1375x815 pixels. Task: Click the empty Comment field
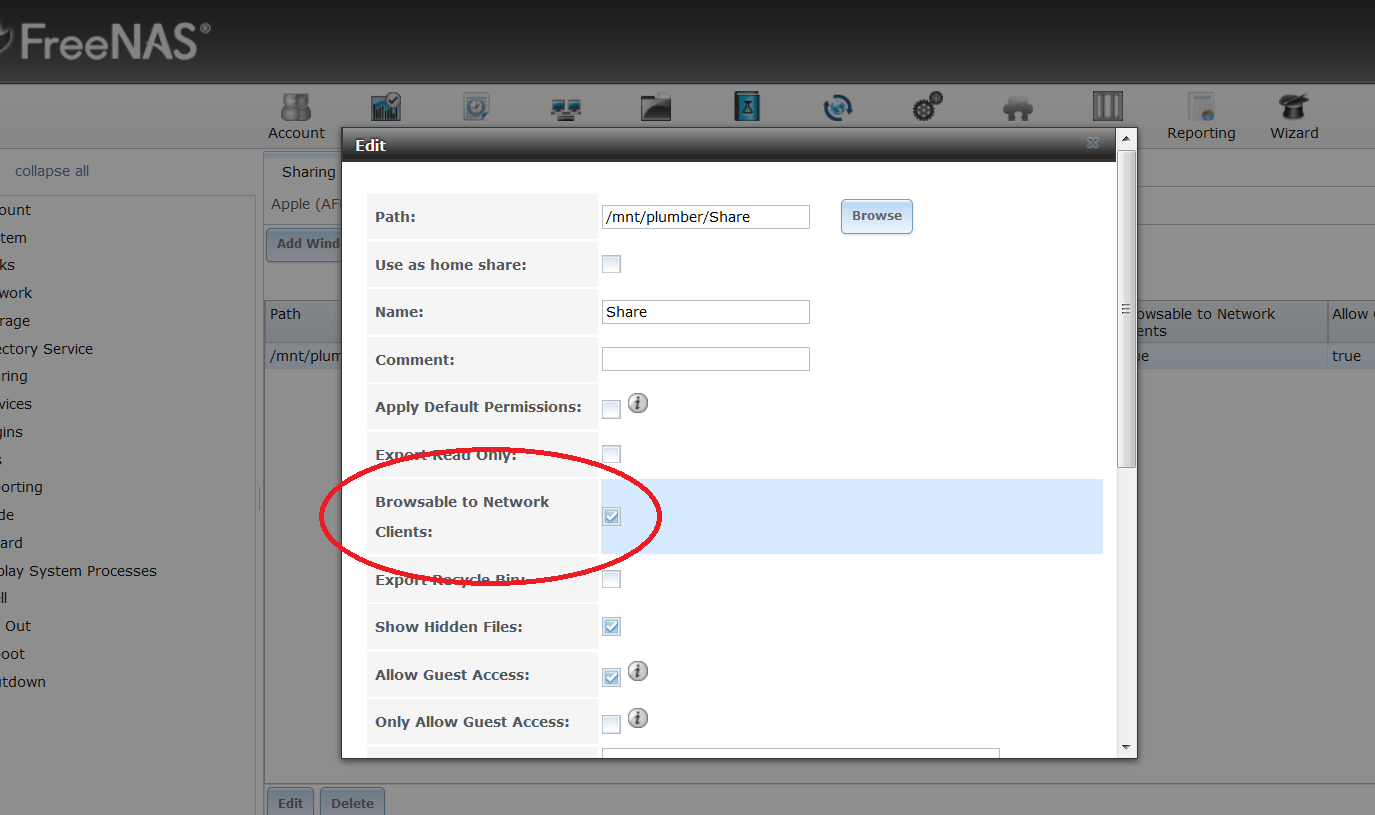click(706, 359)
